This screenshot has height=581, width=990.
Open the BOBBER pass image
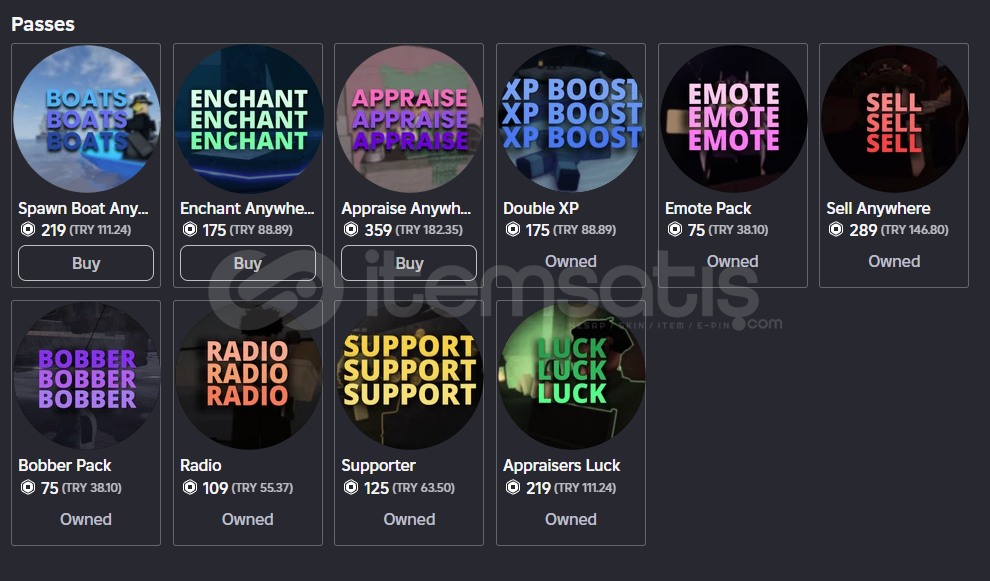86,376
